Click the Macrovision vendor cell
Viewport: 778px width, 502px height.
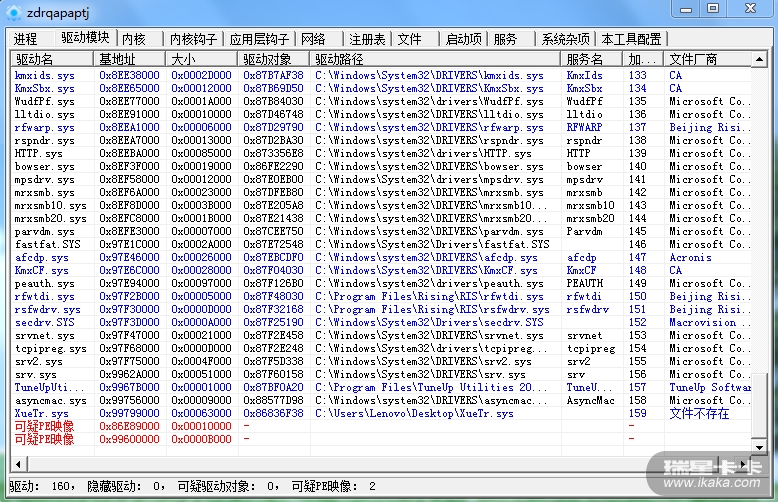pos(710,322)
